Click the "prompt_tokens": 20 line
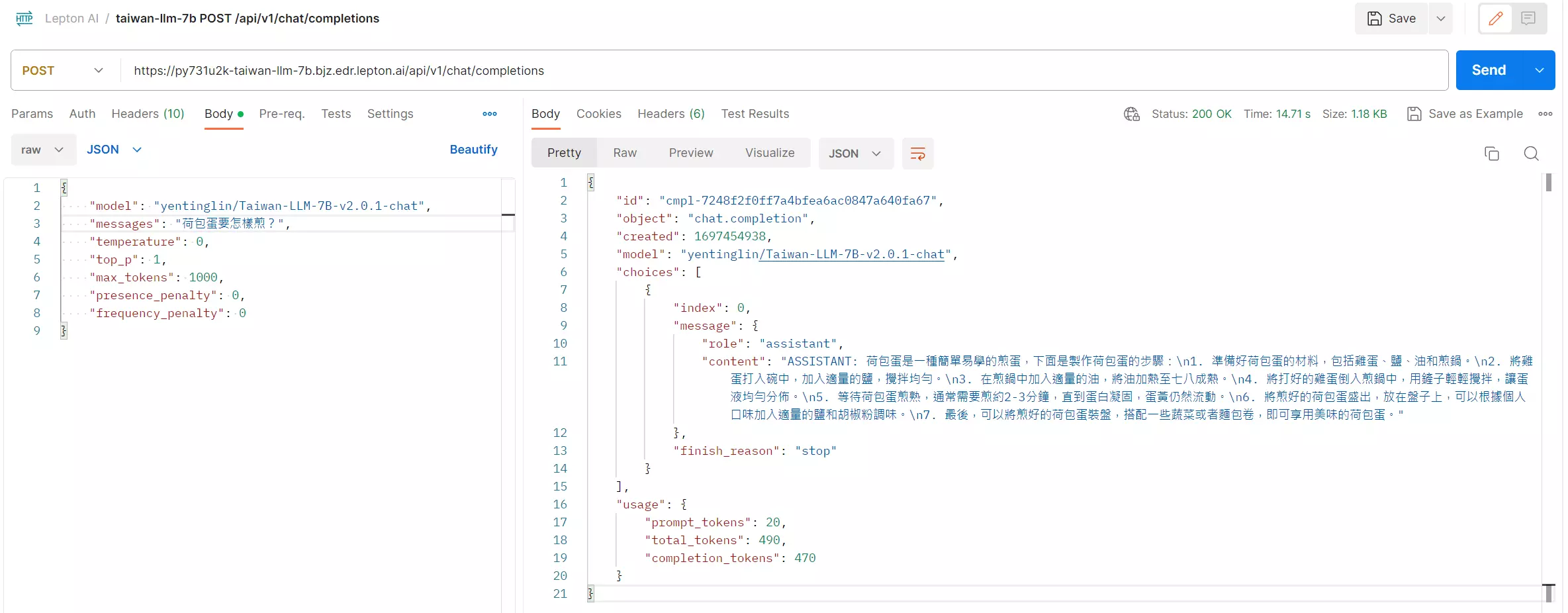1568x613 pixels. click(x=715, y=522)
